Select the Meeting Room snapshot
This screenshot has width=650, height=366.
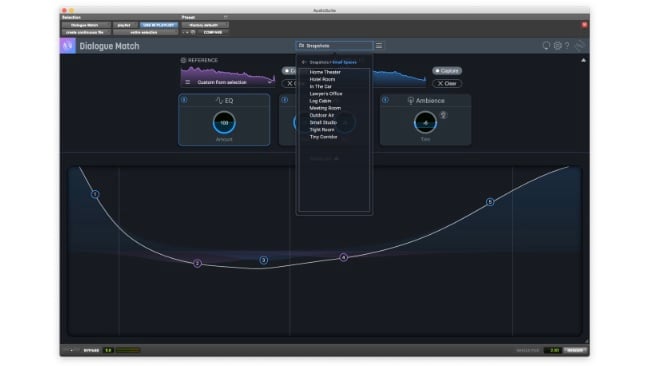click(x=325, y=108)
